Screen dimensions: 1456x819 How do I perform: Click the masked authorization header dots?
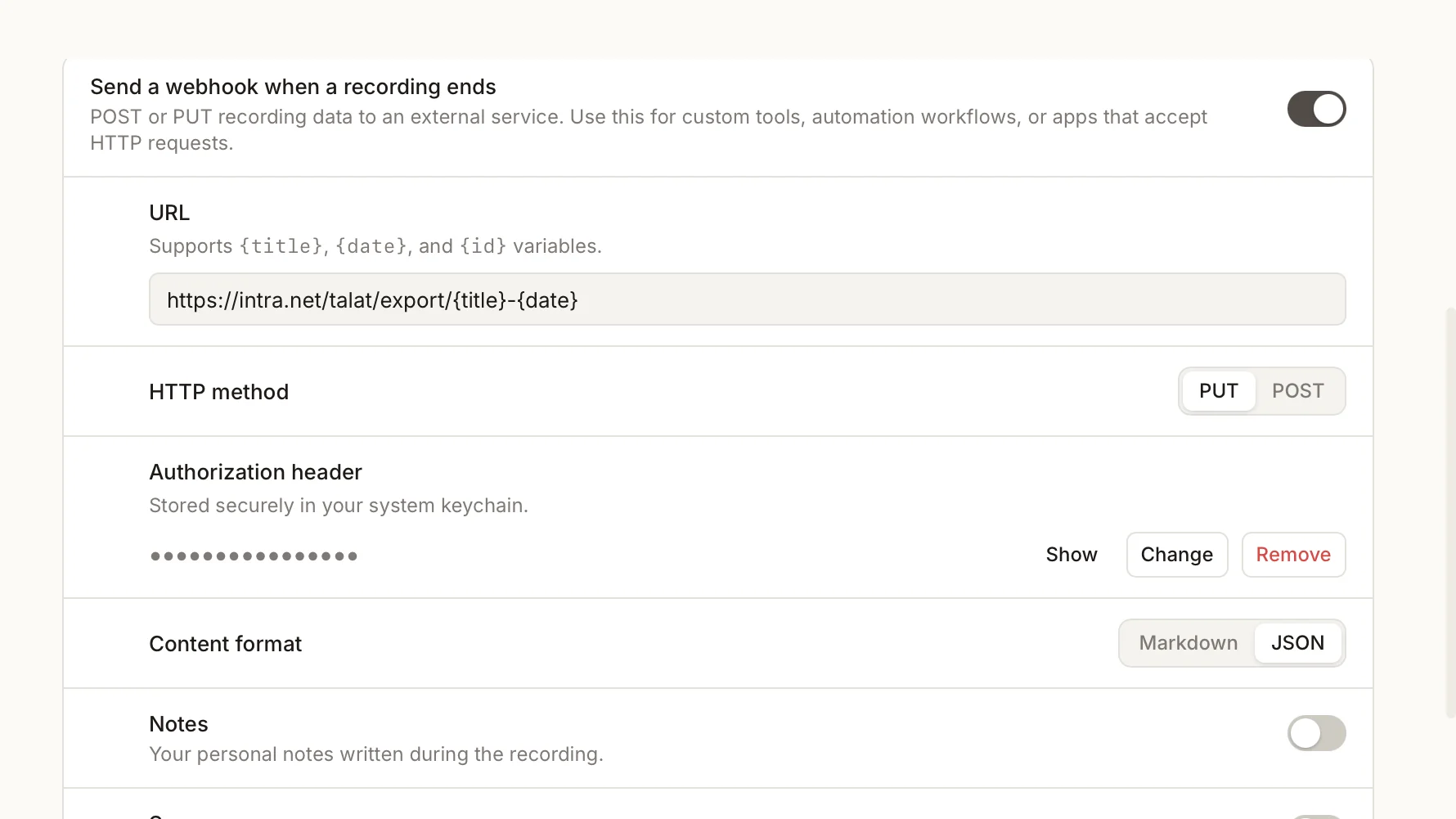coord(254,556)
